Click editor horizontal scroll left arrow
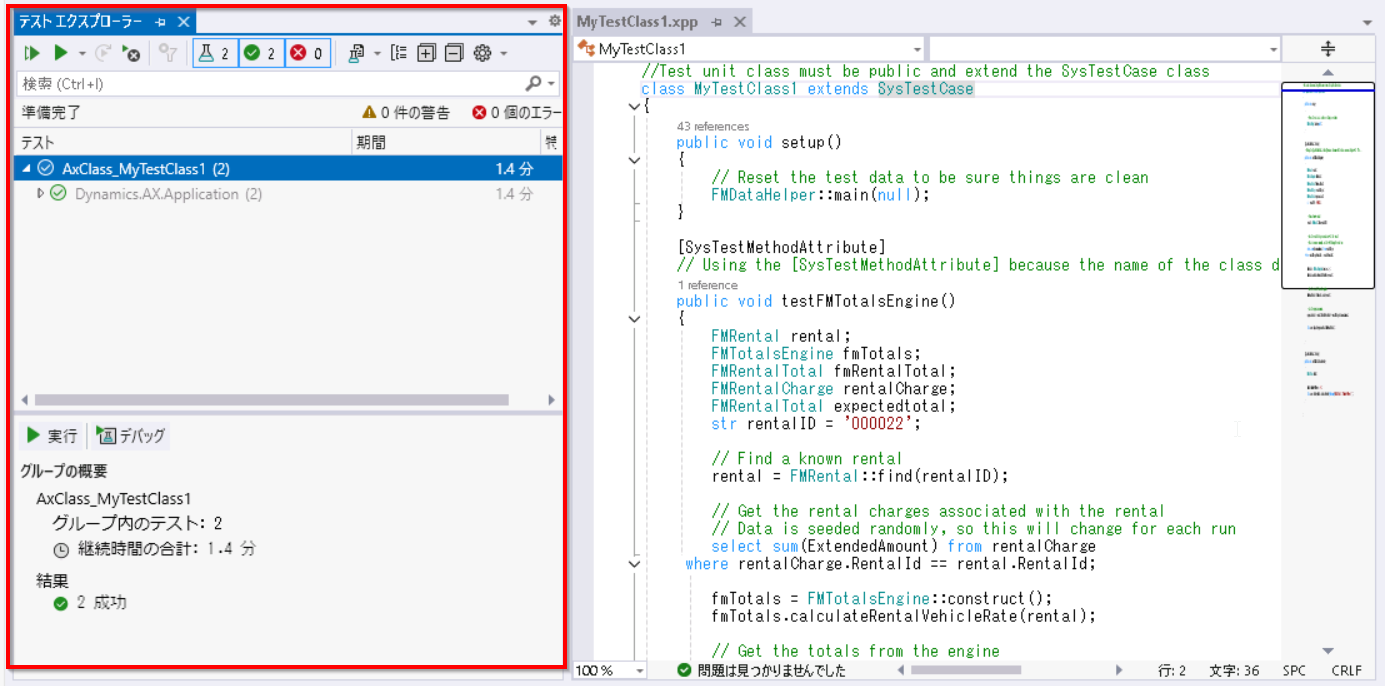Image resolution: width=1385 pixels, height=686 pixels. pyautogui.click(x=902, y=671)
